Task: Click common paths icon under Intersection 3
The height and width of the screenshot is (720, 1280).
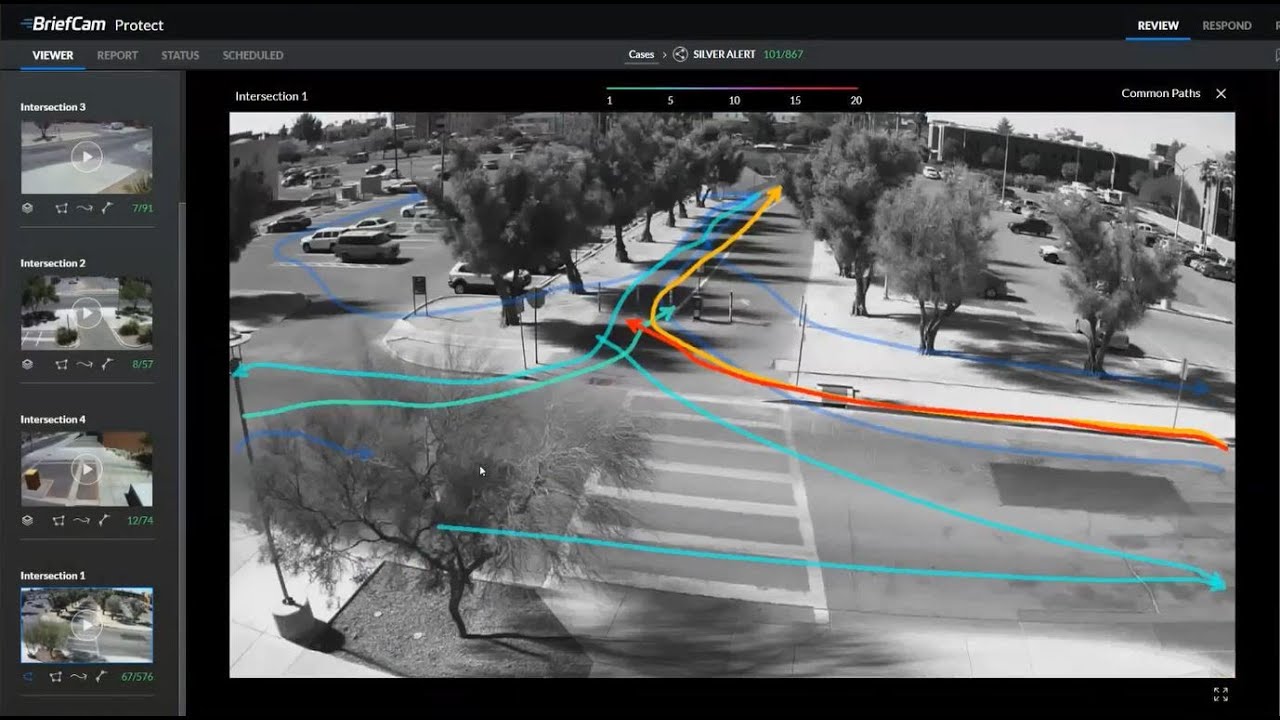Action: point(105,208)
